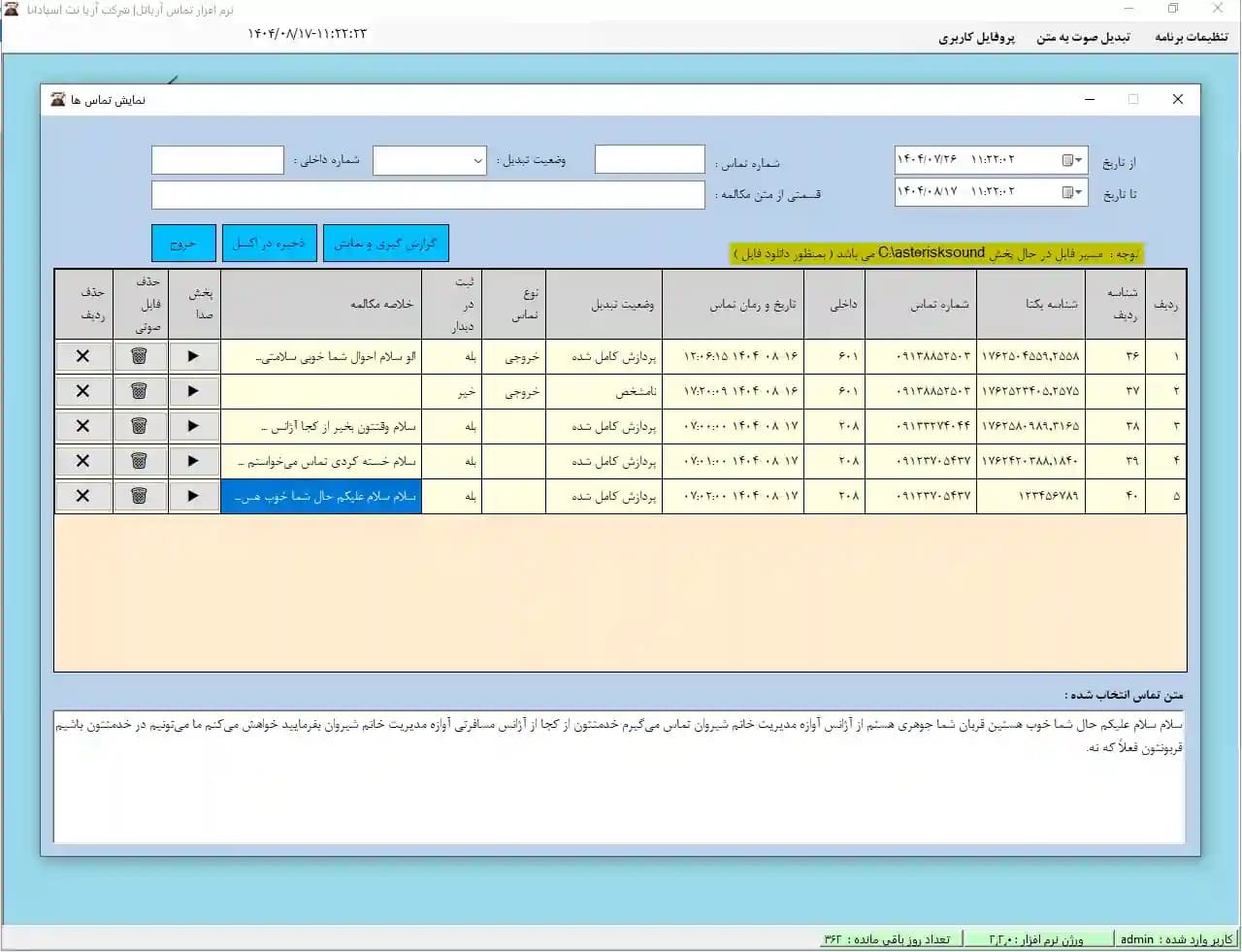Remove row 37 with X button
1242x952 pixels.
[83, 391]
